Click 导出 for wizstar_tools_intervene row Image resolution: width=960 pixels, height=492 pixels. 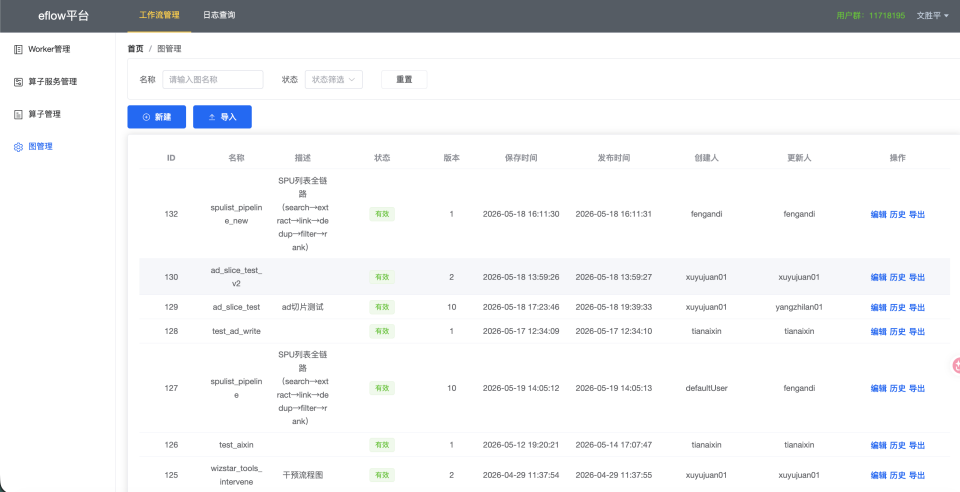click(917, 475)
